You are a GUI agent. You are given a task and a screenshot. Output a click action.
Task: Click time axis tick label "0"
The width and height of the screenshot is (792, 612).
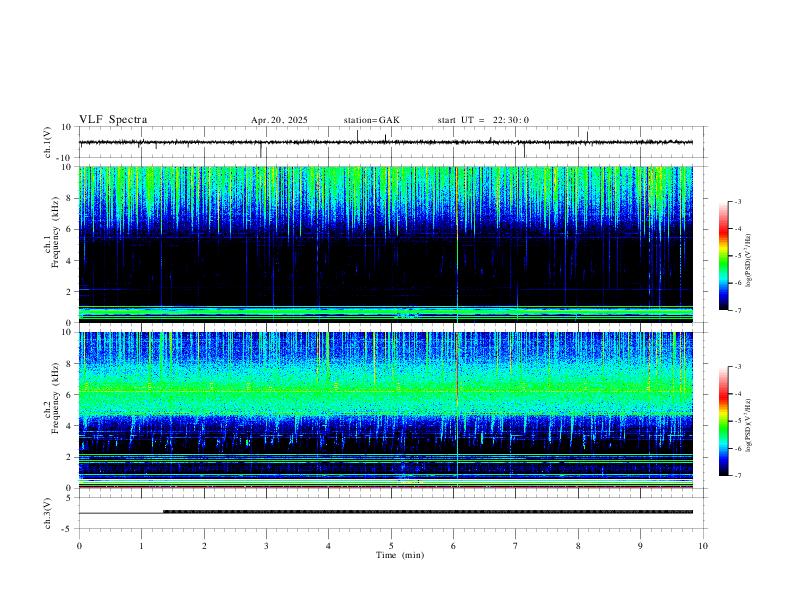[79, 546]
